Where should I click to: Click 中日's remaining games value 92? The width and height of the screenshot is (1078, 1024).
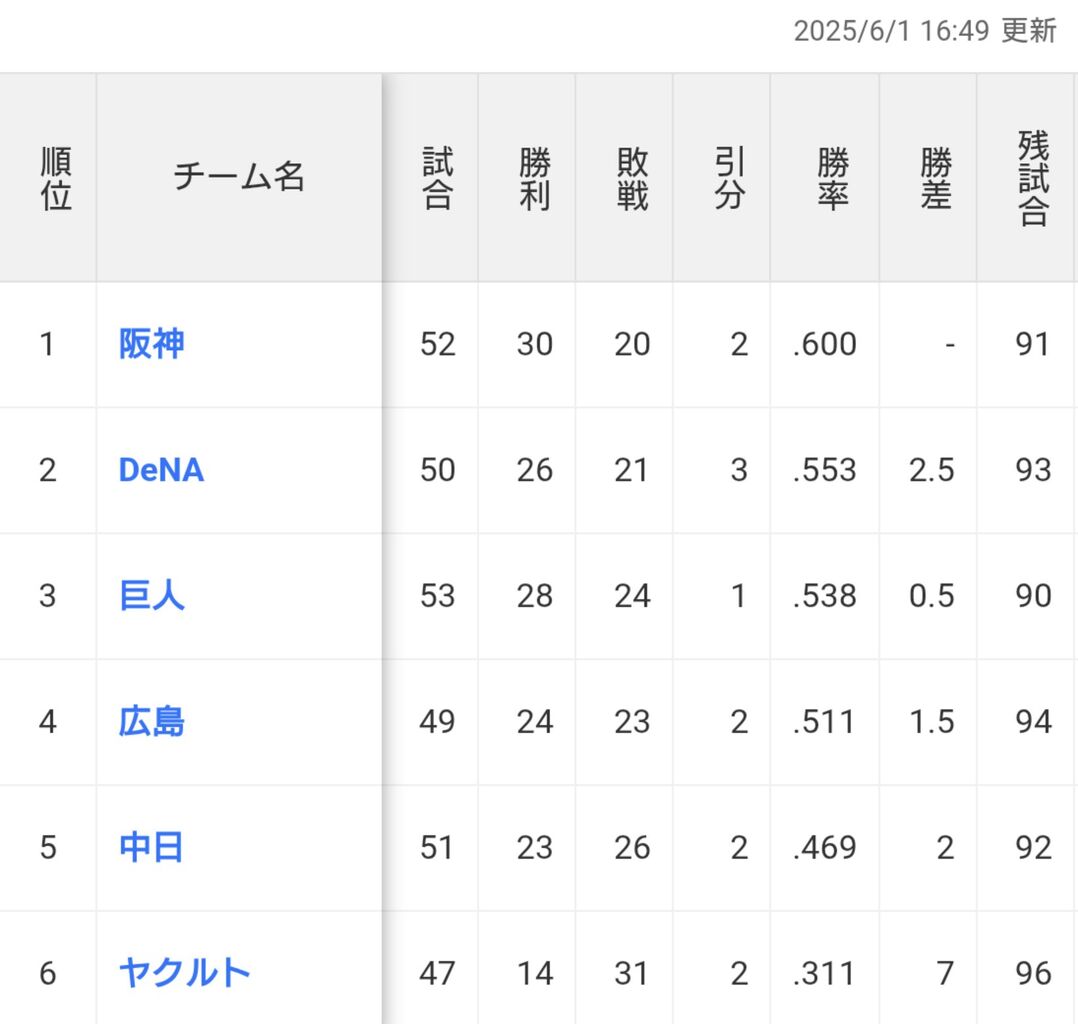pyautogui.click(x=1033, y=847)
